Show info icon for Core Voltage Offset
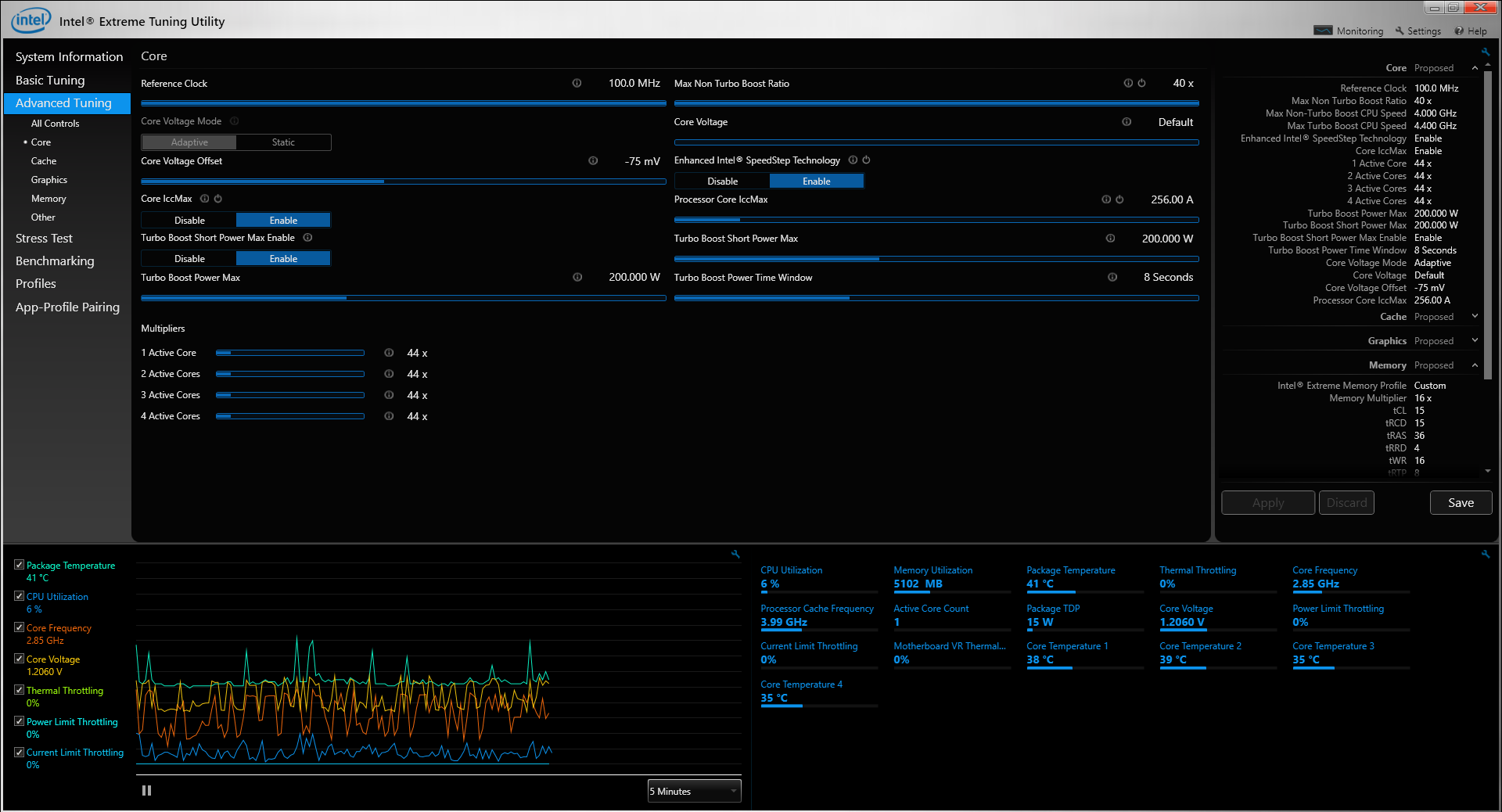This screenshot has height=812, width=1502. [x=593, y=160]
